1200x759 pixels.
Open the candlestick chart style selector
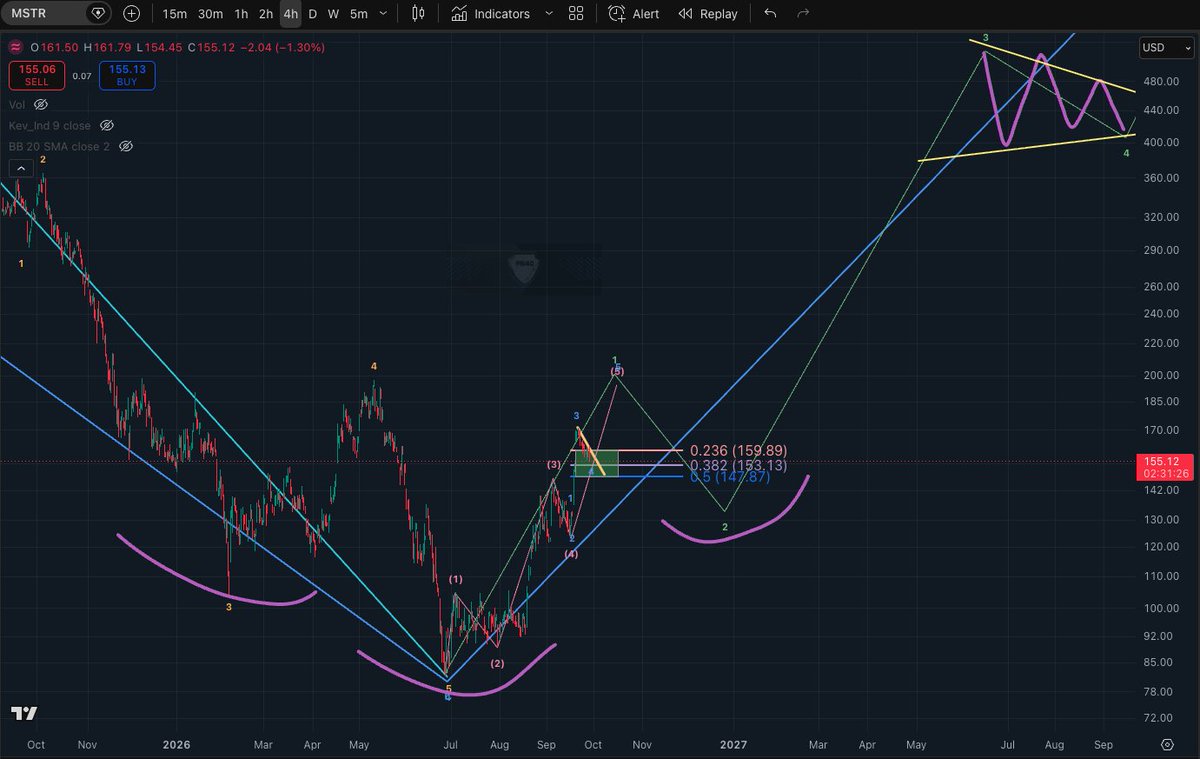click(x=418, y=14)
